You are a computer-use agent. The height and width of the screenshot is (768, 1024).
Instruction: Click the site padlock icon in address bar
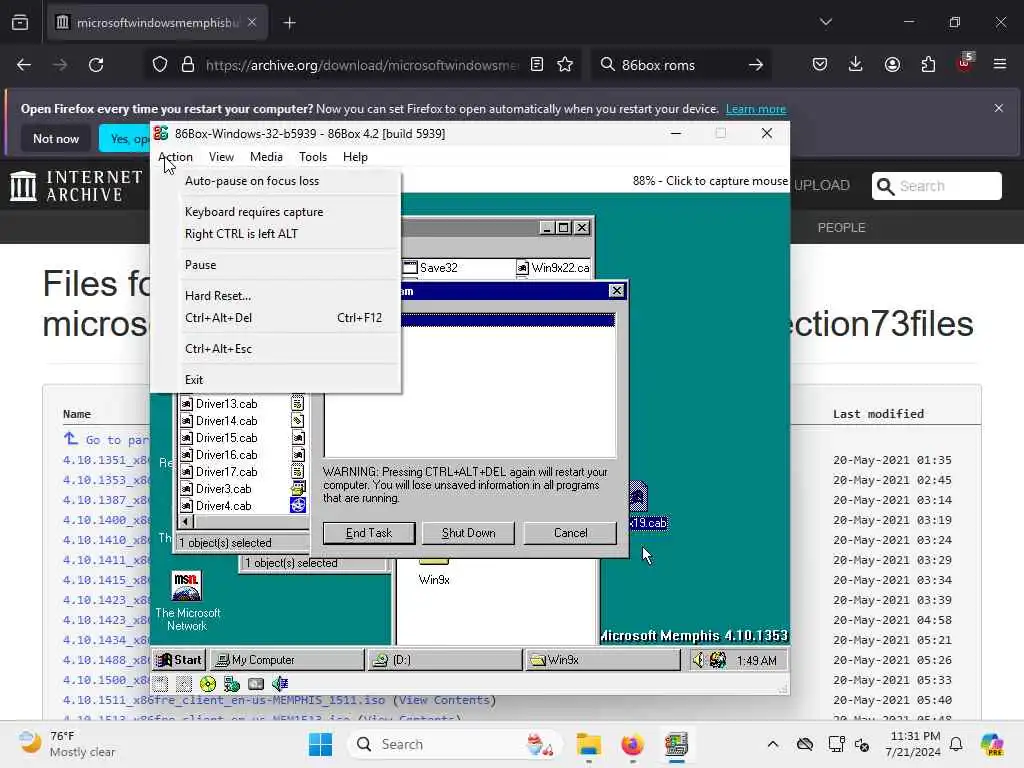pyautogui.click(x=188, y=65)
